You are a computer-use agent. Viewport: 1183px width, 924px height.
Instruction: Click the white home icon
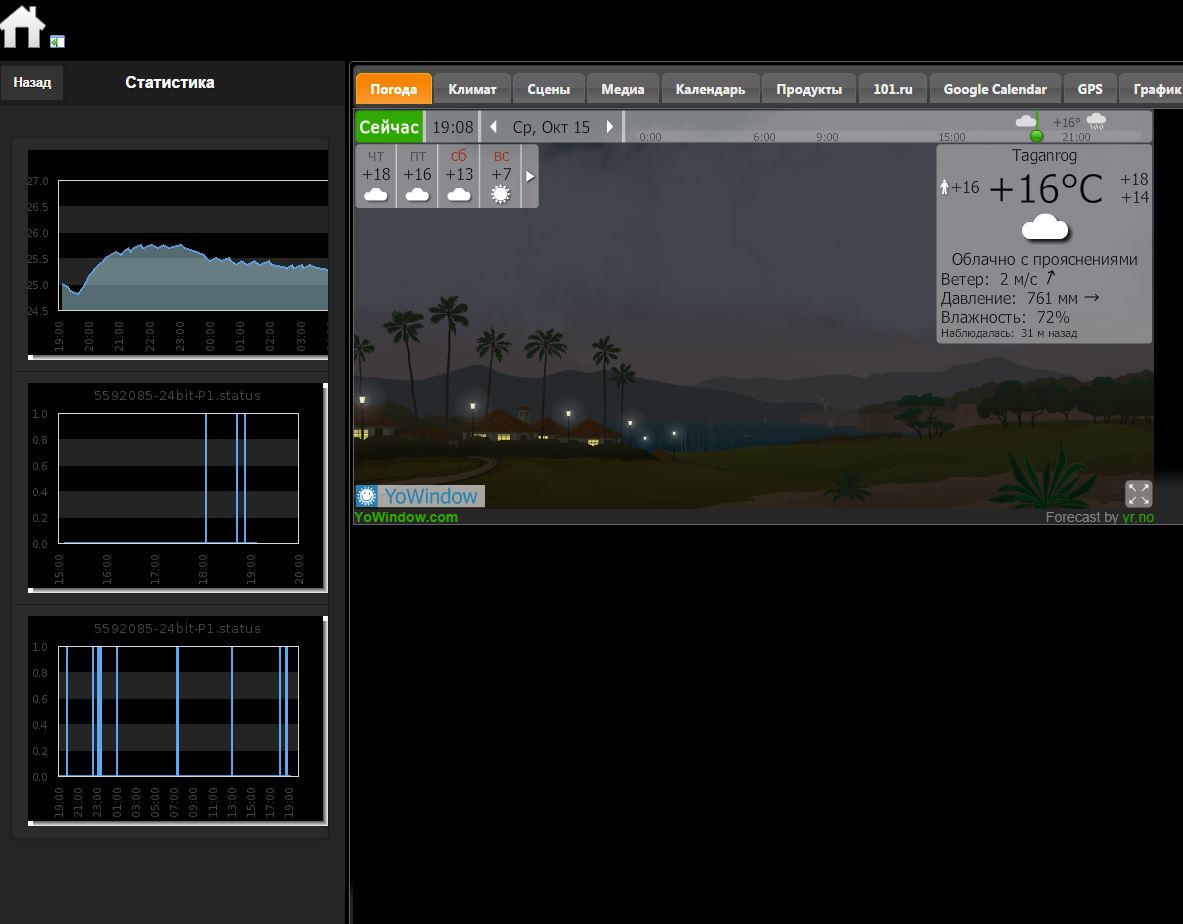click(23, 26)
